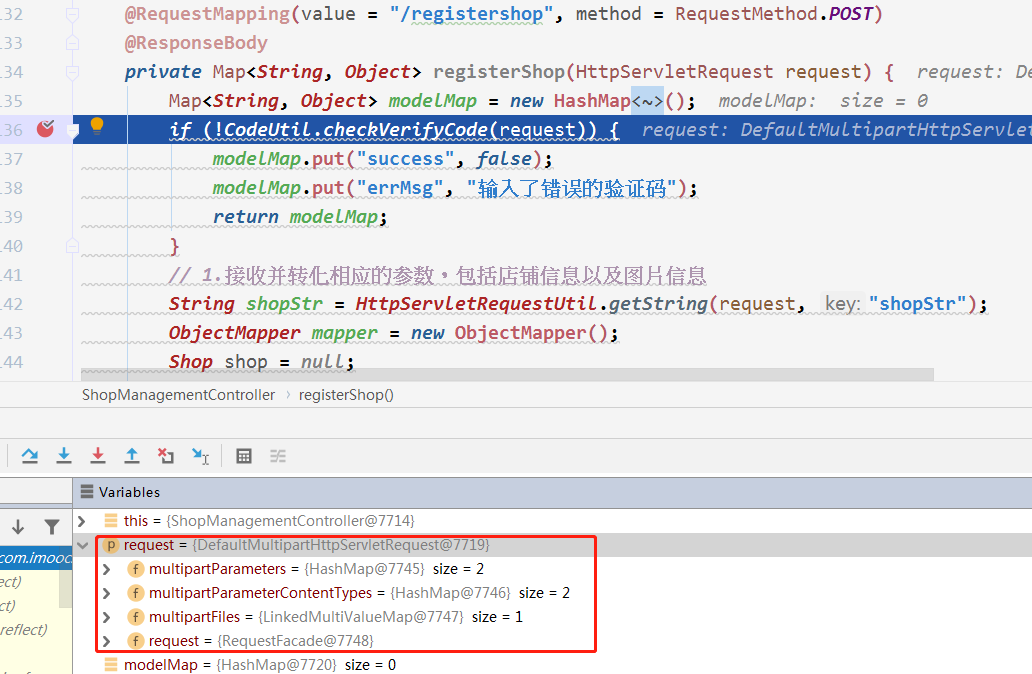
Task: Select the this ShopManagementController variable row
Action: tap(552, 521)
